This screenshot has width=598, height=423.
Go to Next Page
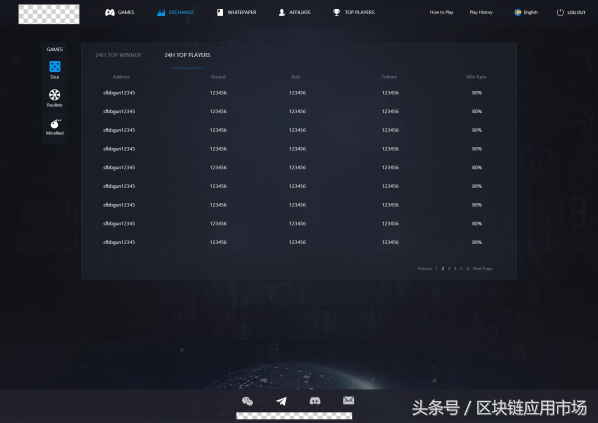482,269
